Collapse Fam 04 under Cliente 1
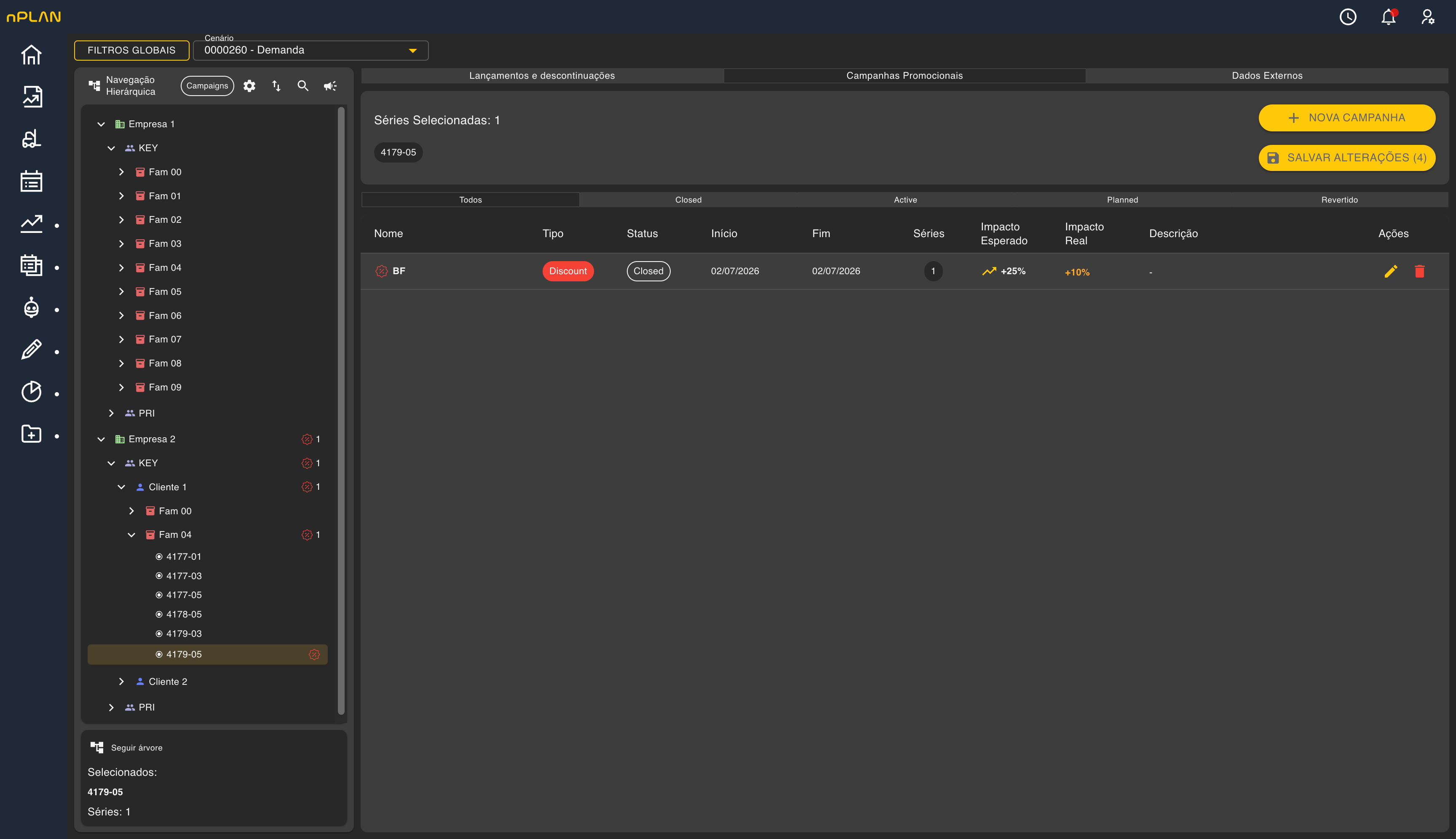The image size is (1456, 839). click(x=131, y=535)
